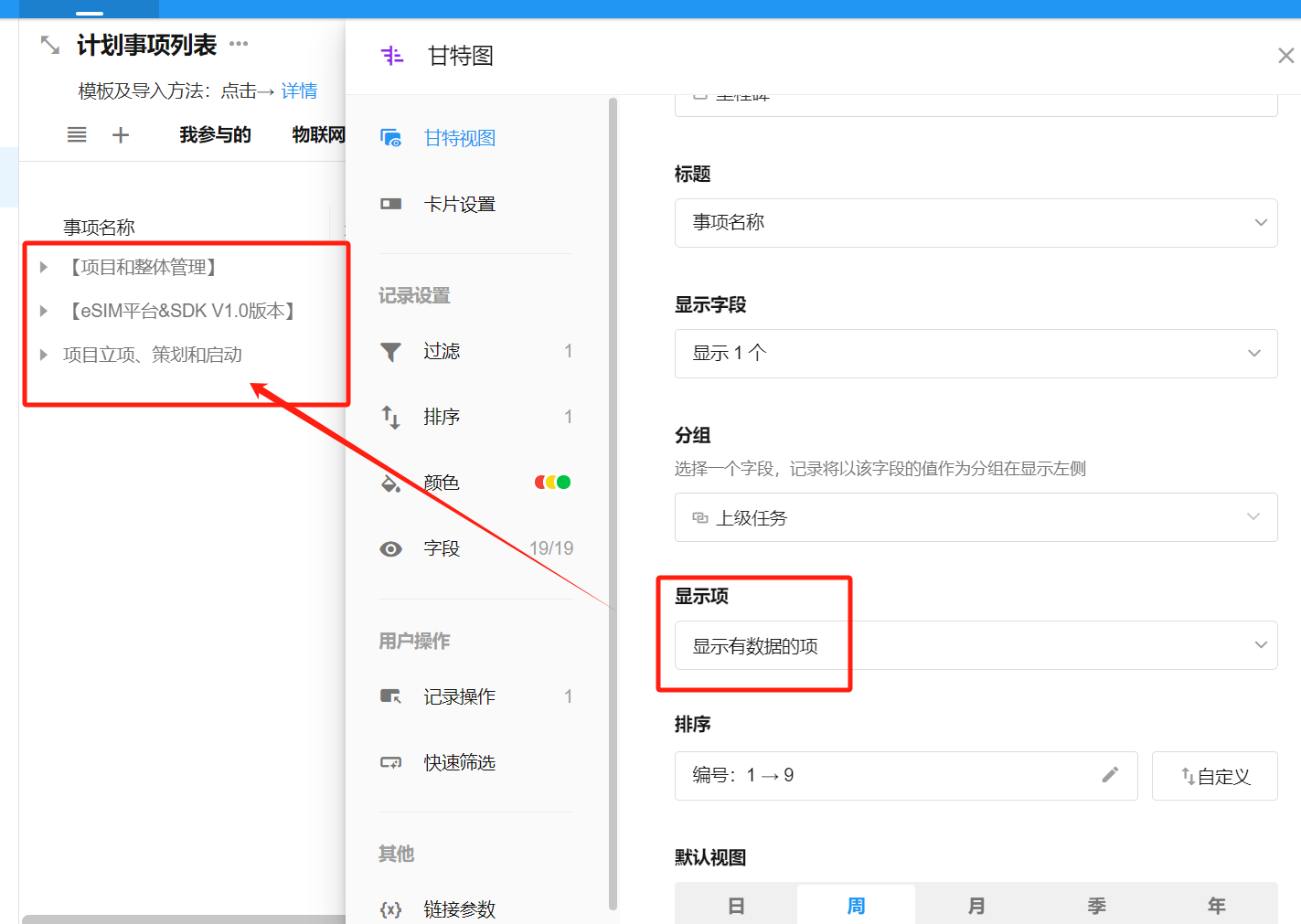The height and width of the screenshot is (924, 1301).
Task: Click the 详情 link
Action: click(299, 90)
